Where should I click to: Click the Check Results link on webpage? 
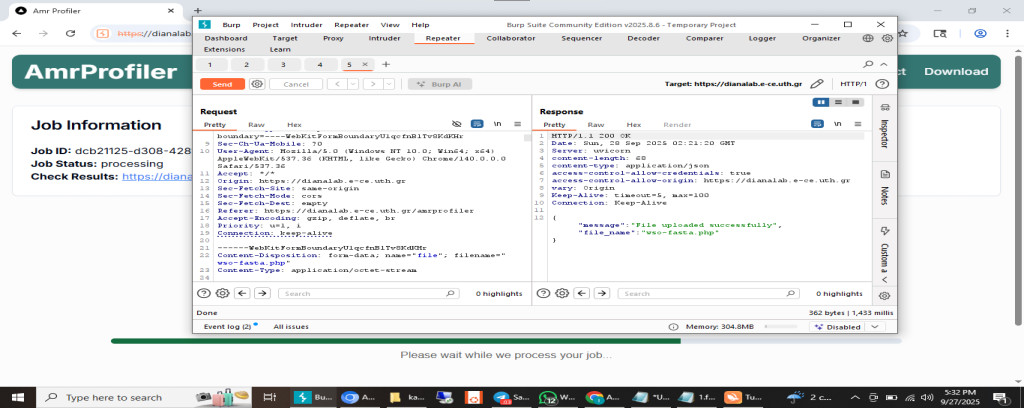tap(155, 176)
